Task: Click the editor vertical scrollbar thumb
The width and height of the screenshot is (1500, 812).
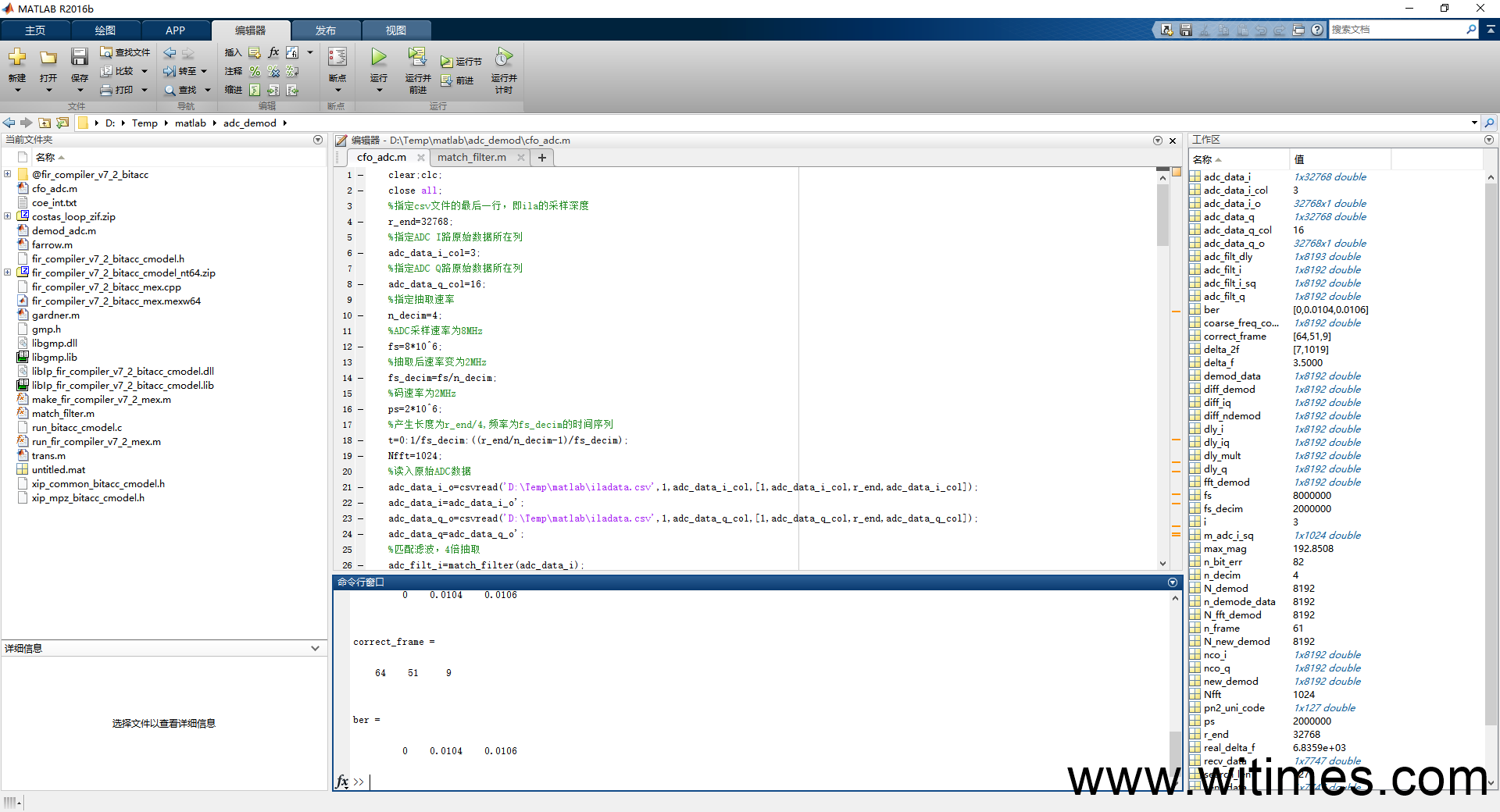Action: [x=1162, y=216]
